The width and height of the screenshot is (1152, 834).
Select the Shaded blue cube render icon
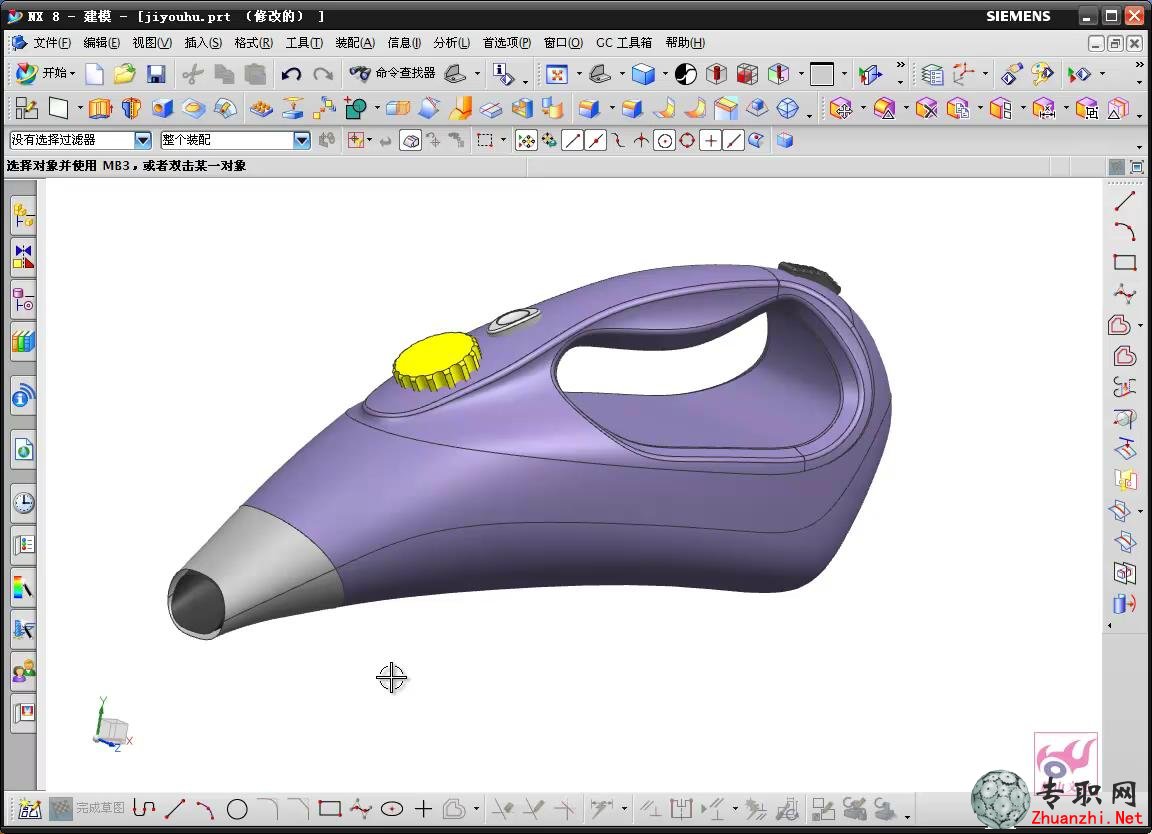click(643, 73)
